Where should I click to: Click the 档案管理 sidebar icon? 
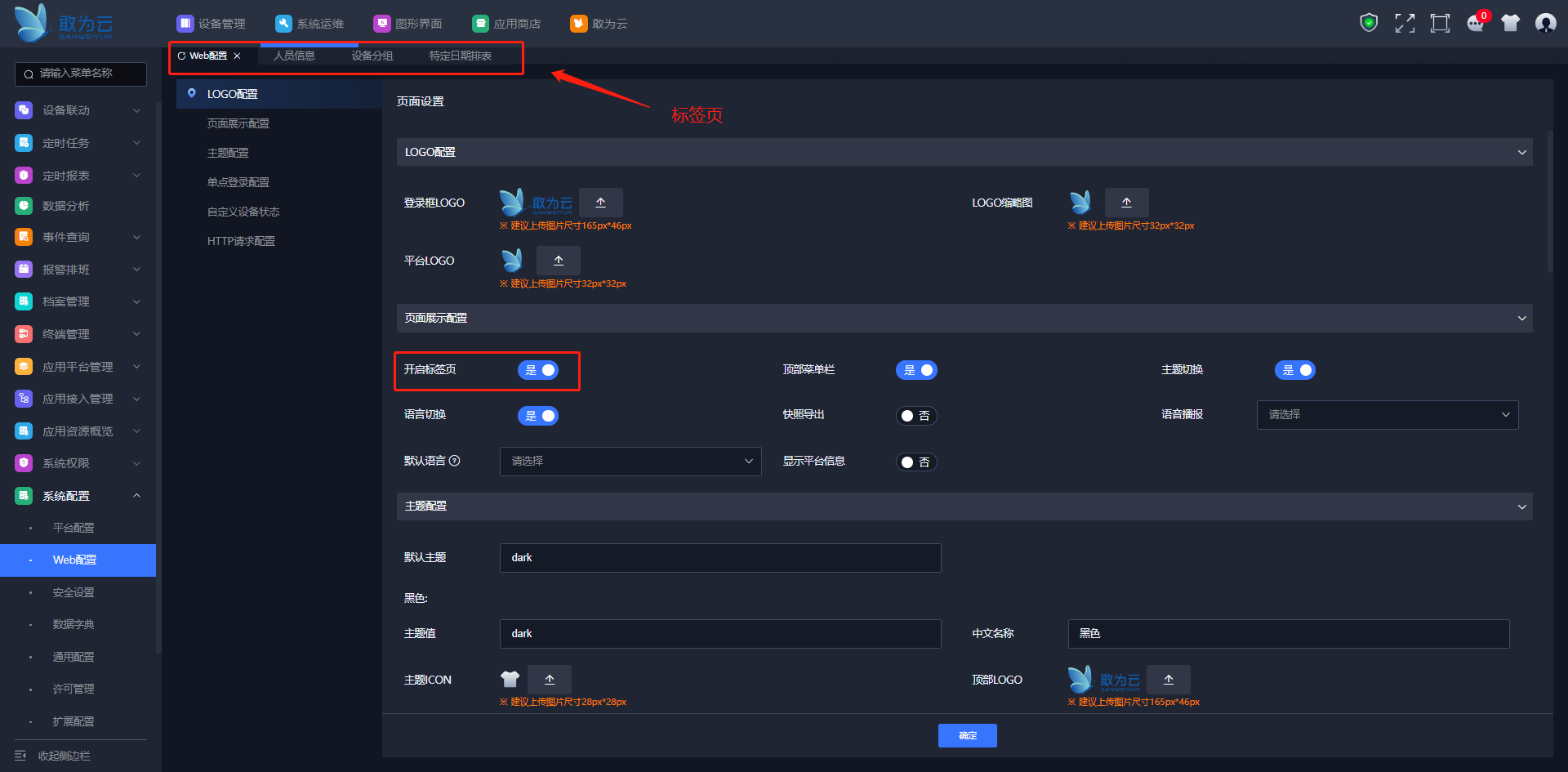24,301
